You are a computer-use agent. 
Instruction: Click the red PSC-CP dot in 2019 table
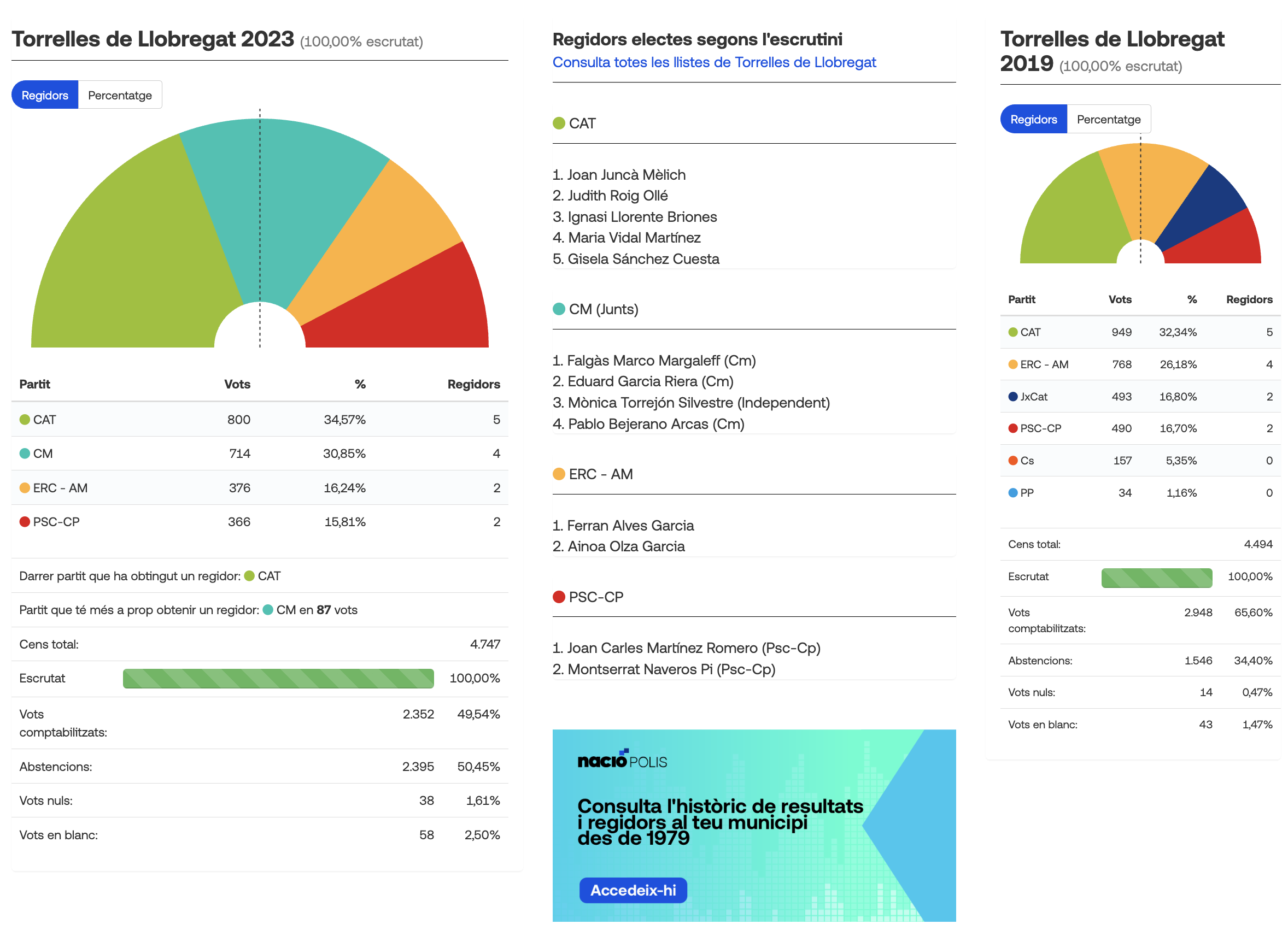1013,428
